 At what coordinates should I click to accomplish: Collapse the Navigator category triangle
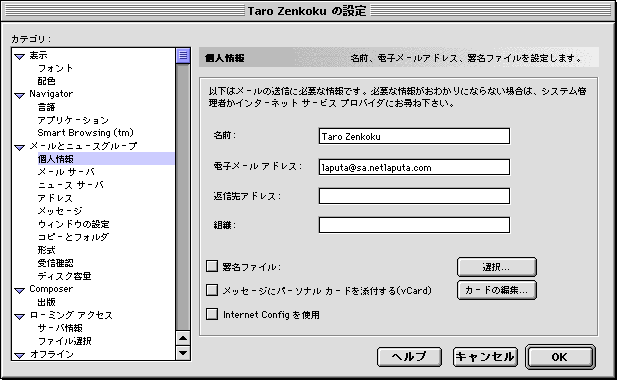coord(19,95)
